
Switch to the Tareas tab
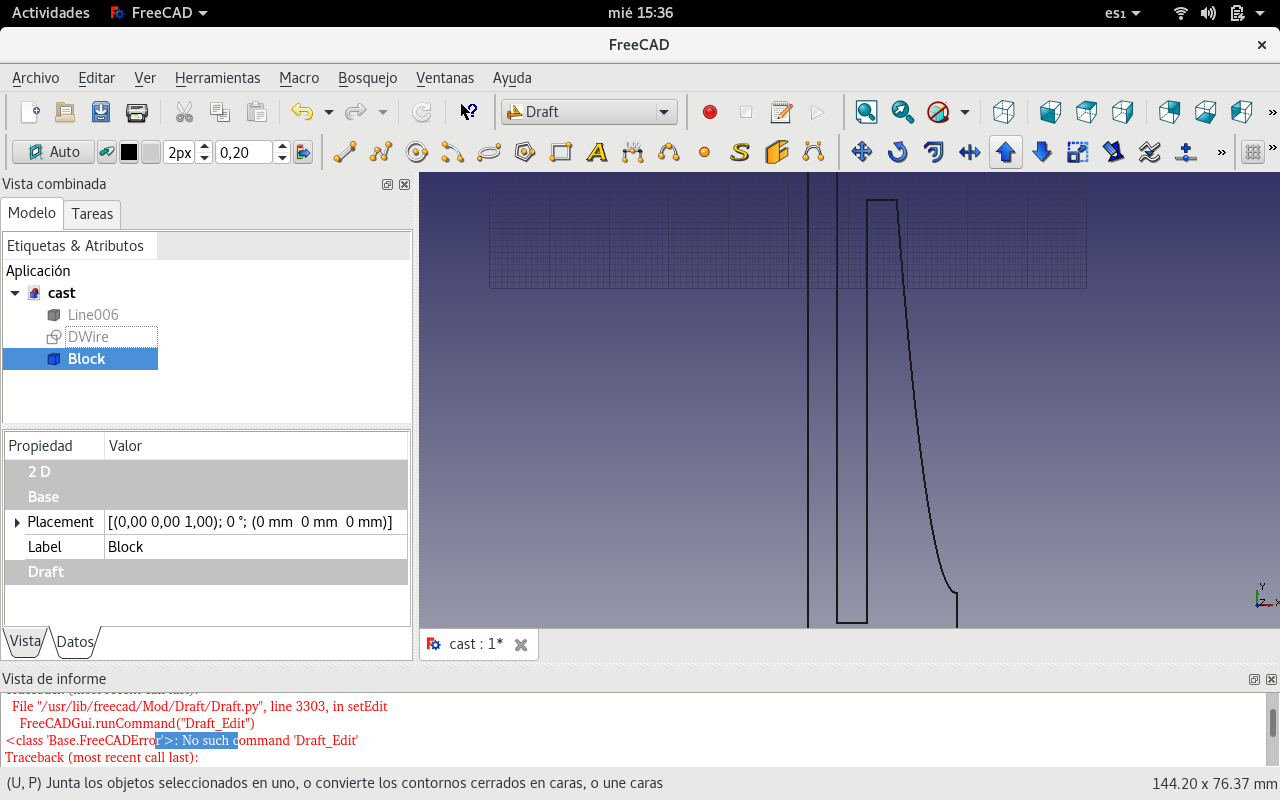tap(92, 214)
